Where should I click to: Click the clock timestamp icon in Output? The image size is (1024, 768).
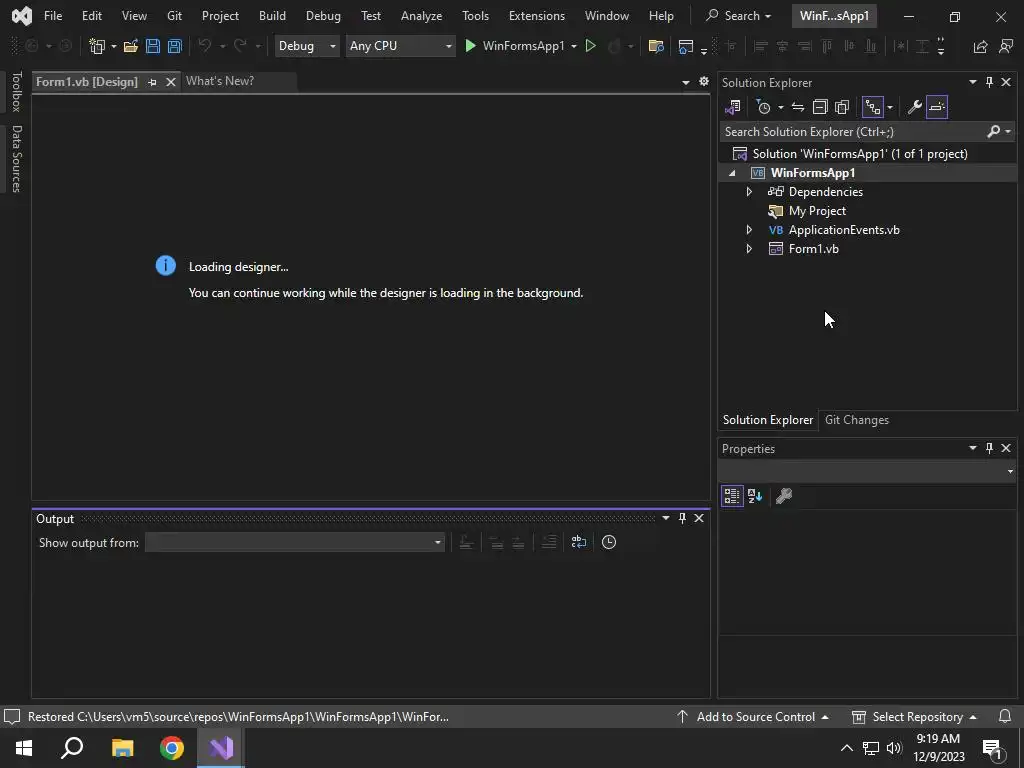tap(609, 541)
